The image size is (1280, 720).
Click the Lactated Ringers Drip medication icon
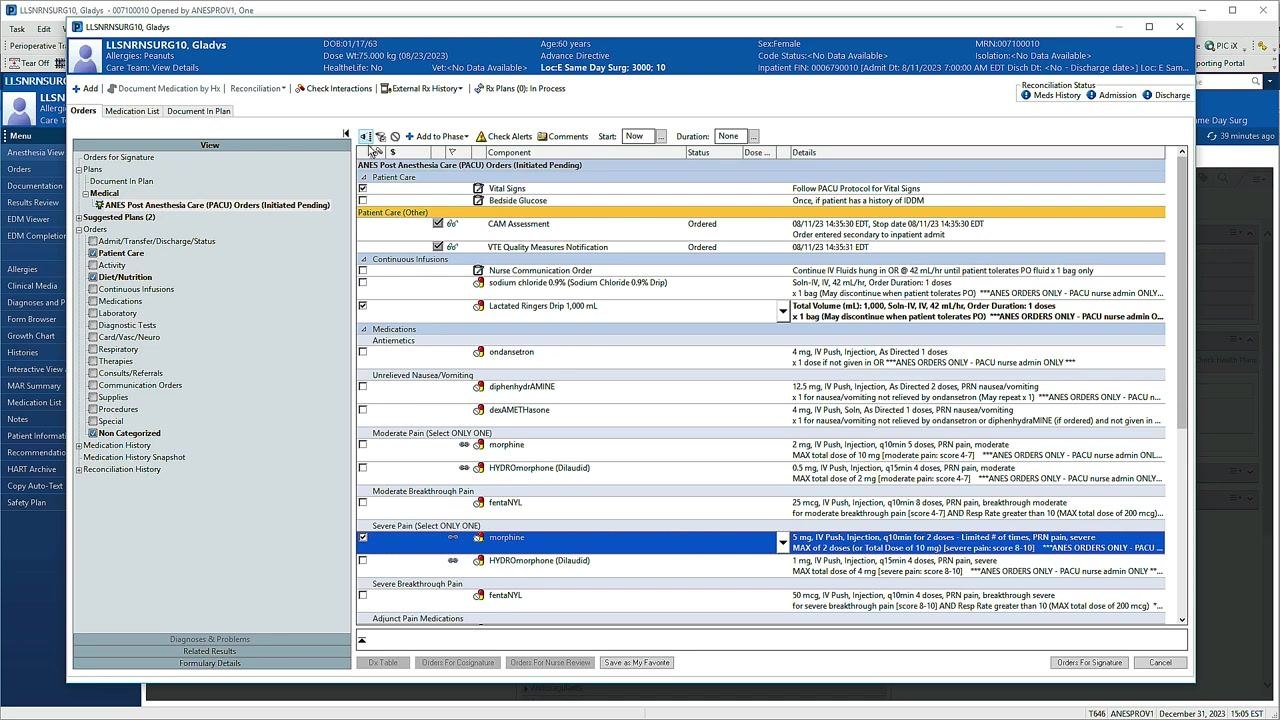pyautogui.click(x=479, y=306)
